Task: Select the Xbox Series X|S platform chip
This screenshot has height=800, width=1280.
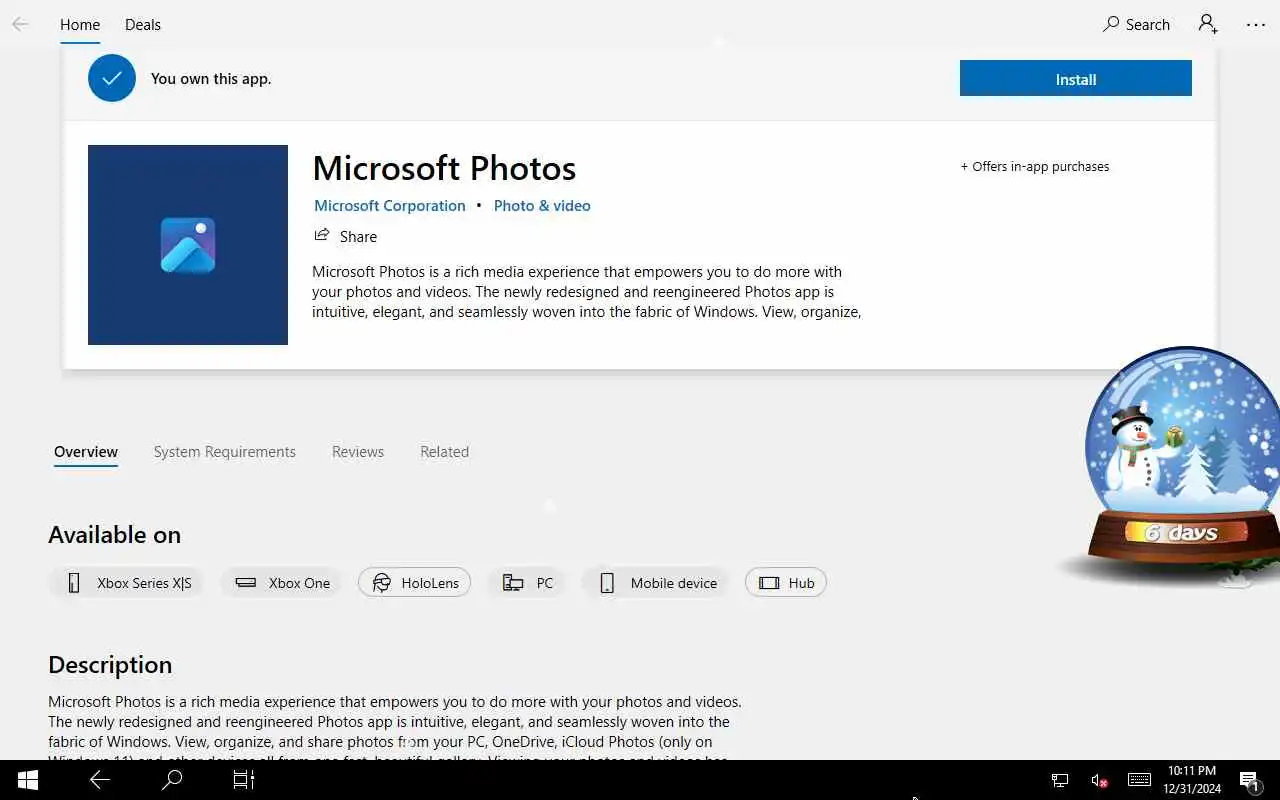Action: 126,583
